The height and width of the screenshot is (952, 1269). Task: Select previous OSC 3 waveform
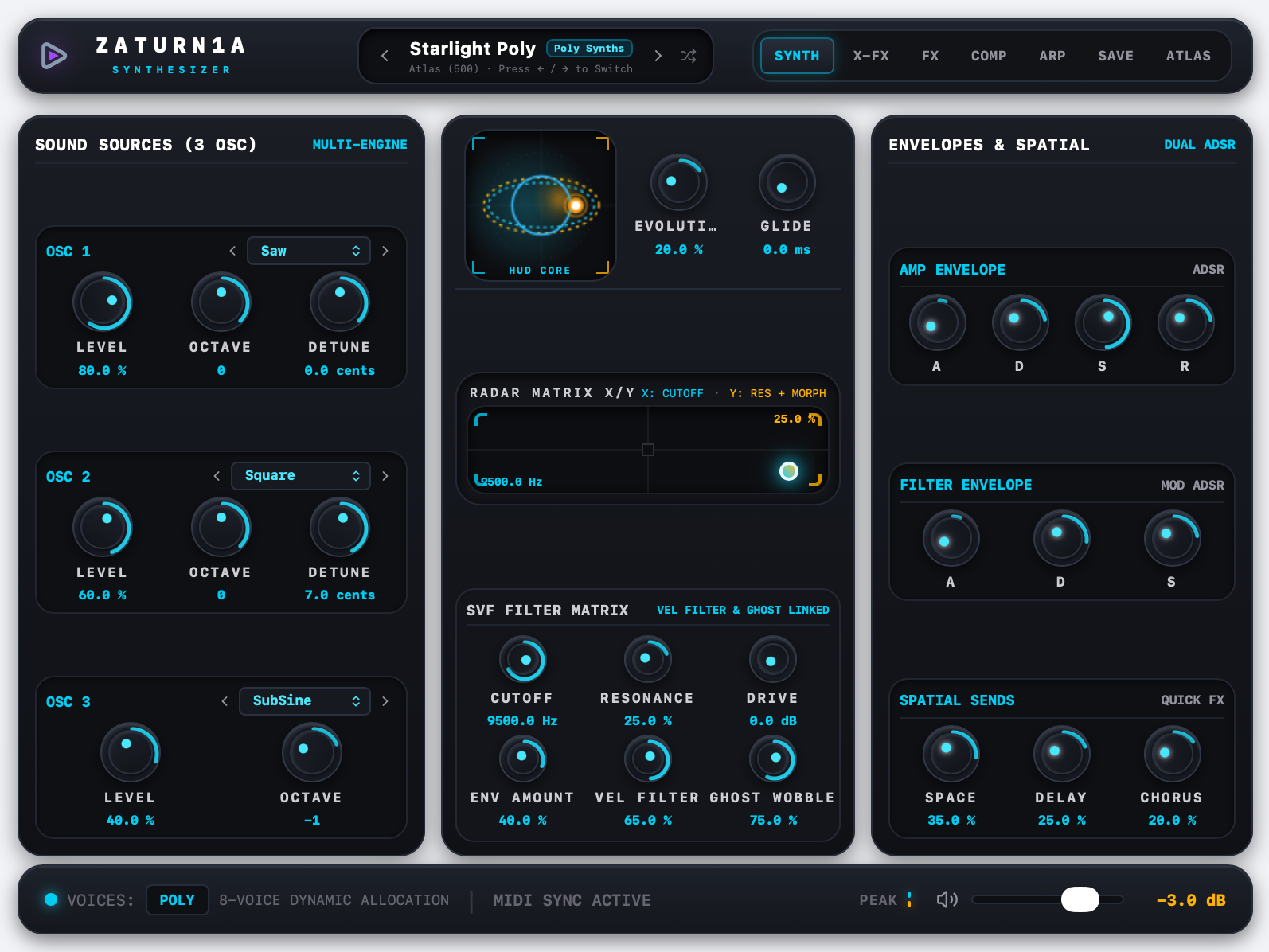[225, 701]
